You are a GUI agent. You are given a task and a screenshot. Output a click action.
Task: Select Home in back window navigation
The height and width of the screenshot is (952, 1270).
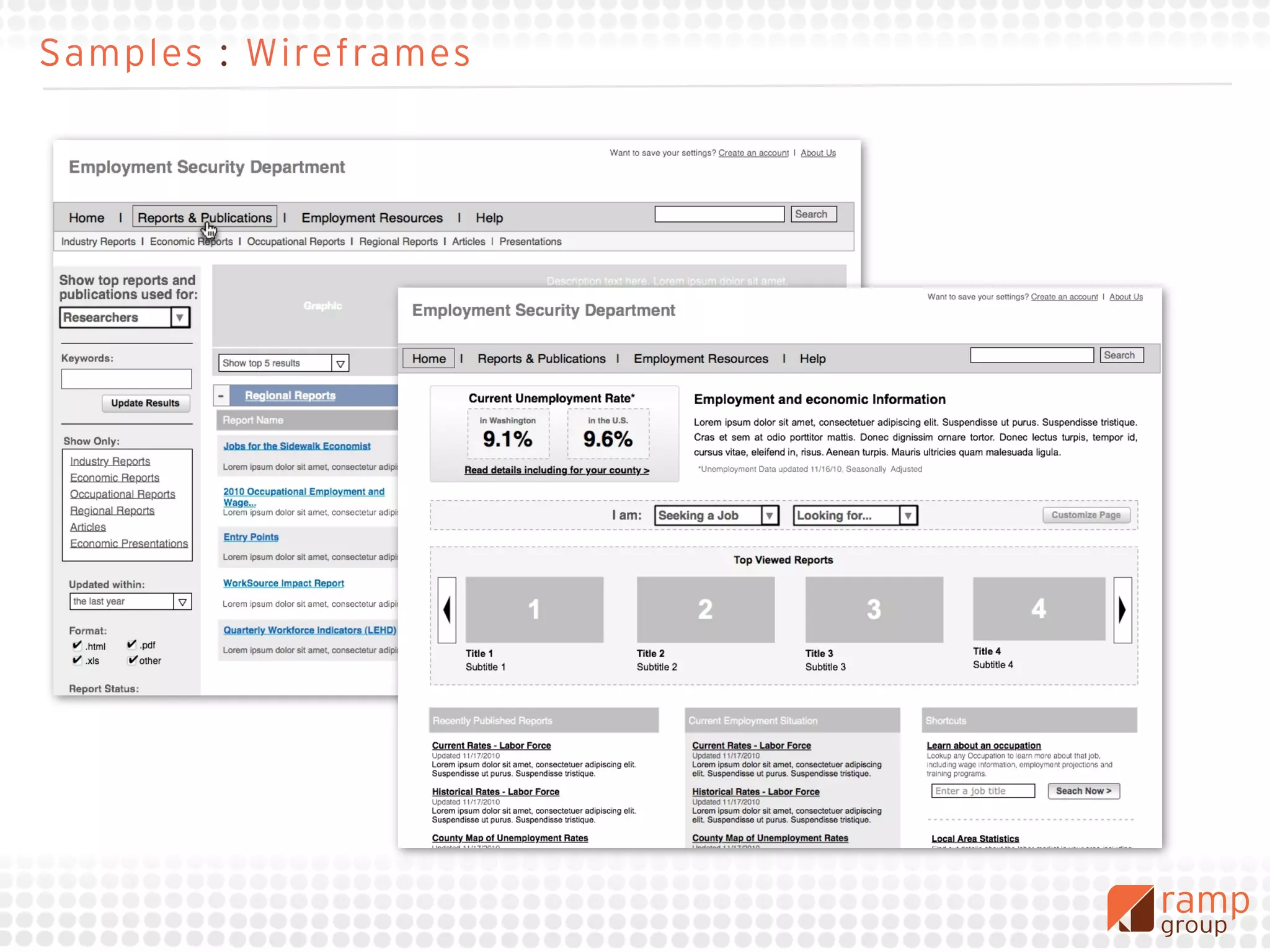click(x=87, y=218)
